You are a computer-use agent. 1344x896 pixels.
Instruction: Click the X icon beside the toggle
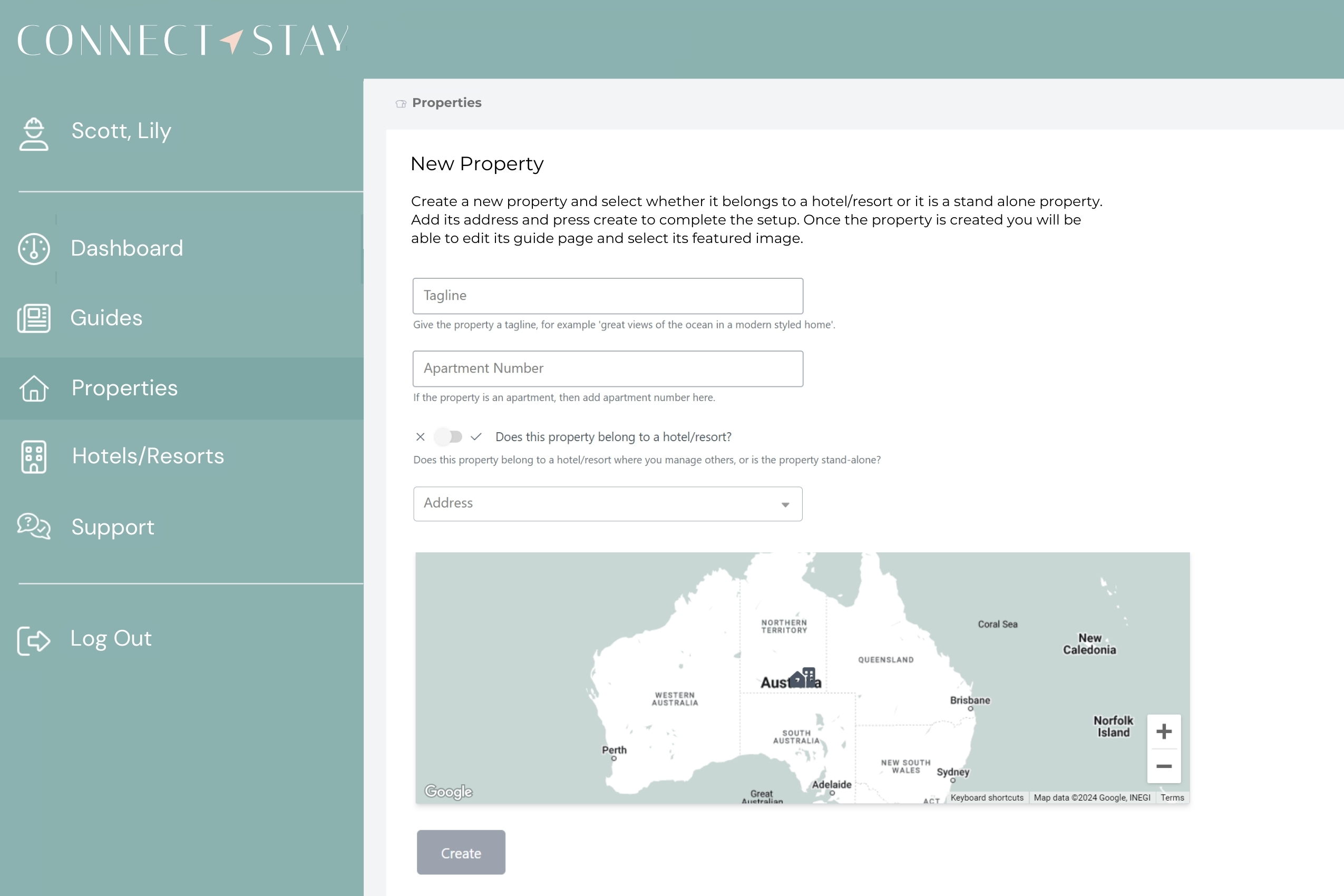click(x=420, y=436)
